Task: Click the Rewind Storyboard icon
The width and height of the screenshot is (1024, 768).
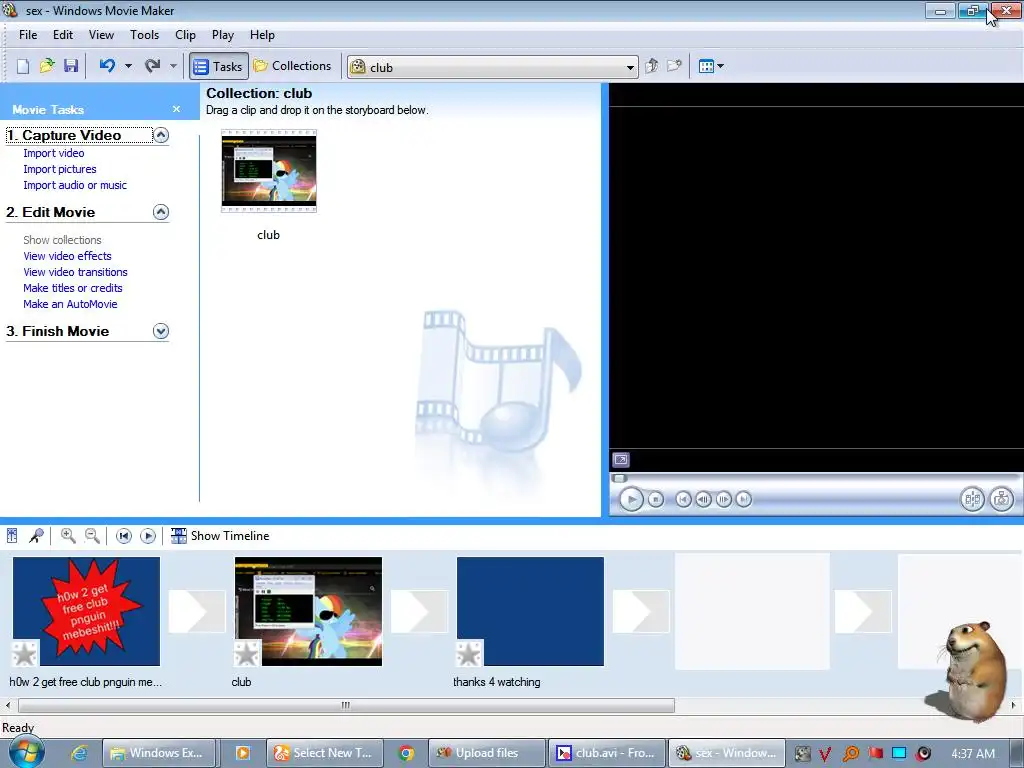Action: pos(123,536)
